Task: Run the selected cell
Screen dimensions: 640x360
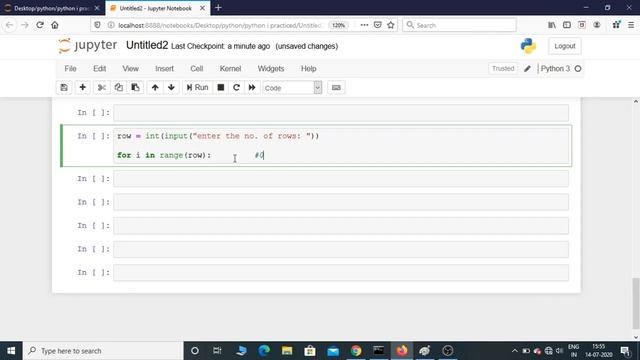Action: coord(198,87)
